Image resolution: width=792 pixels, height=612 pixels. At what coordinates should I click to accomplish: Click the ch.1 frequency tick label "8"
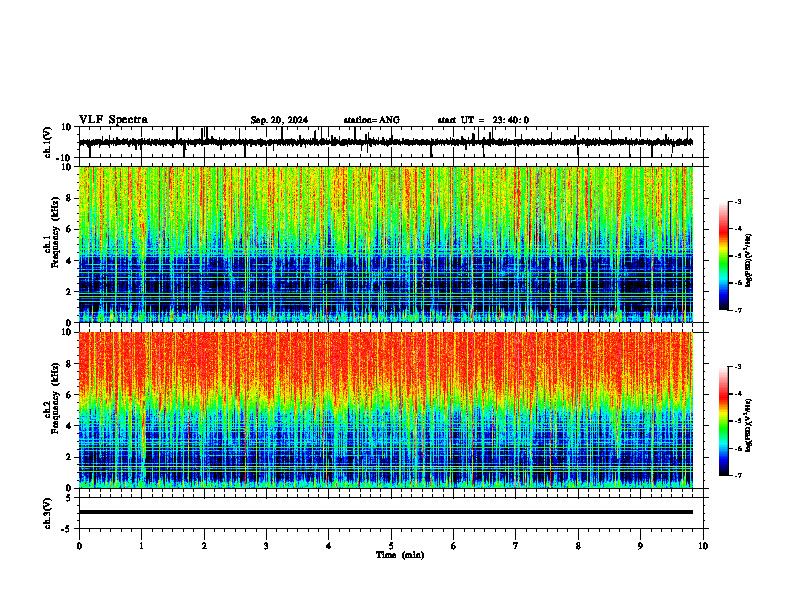coord(69,198)
